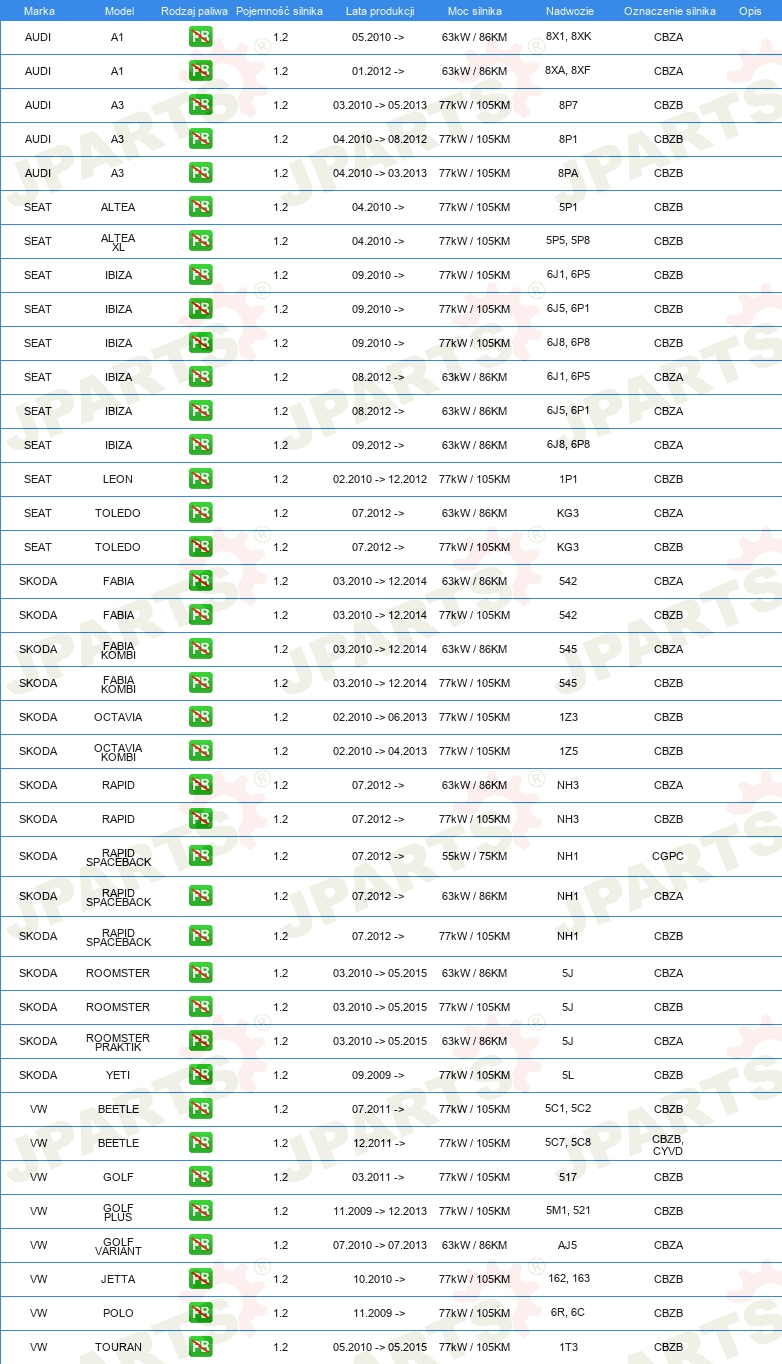Screen dimensions: 782x1364
Task: Click the fuel icon in the AUDI A3 8P7 row
Action: tap(200, 104)
